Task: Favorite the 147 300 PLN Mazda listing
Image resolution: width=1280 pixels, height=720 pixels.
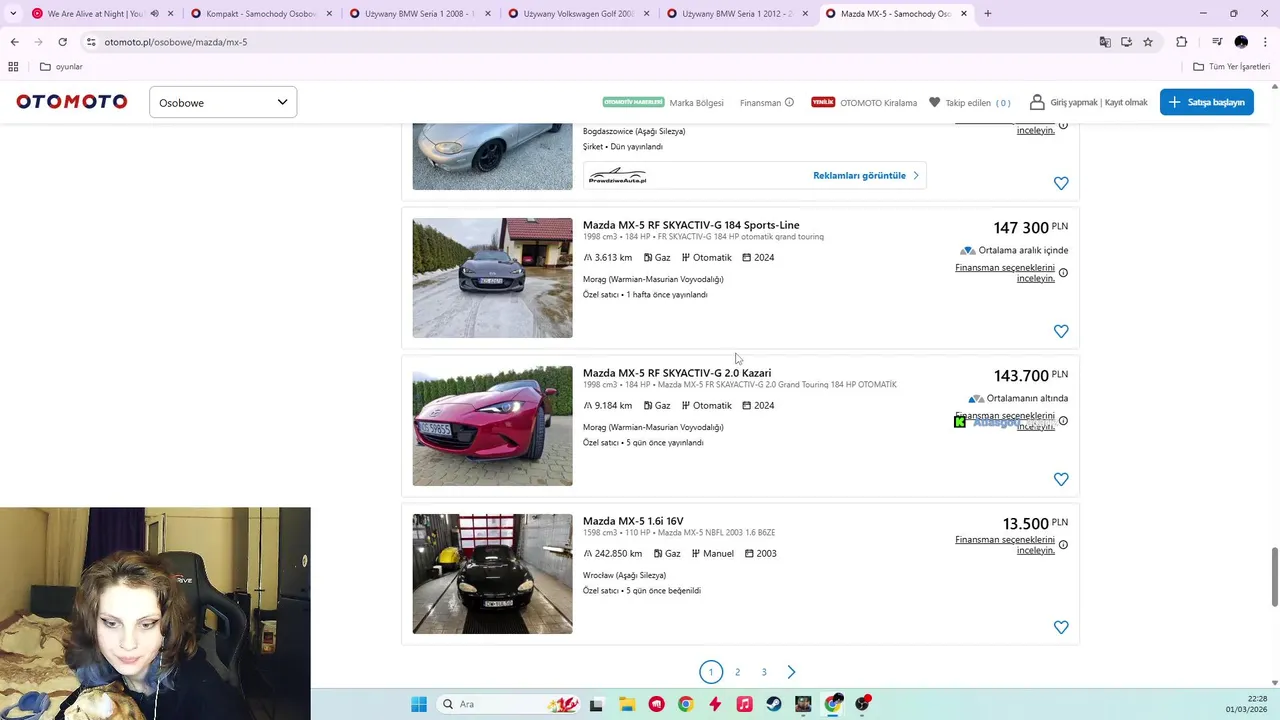Action: (x=1061, y=331)
